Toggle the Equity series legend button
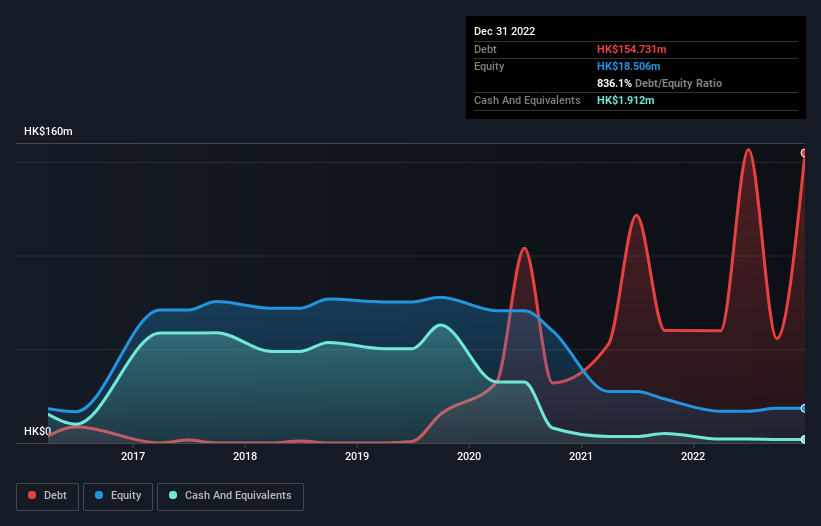821x526 pixels. pos(118,496)
